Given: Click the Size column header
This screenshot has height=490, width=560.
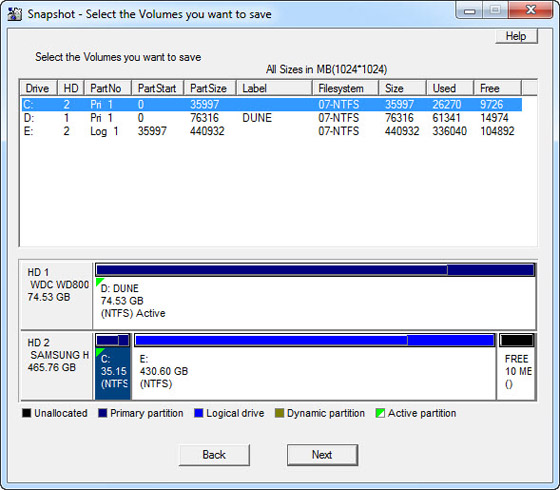Looking at the screenshot, I should pyautogui.click(x=402, y=88).
